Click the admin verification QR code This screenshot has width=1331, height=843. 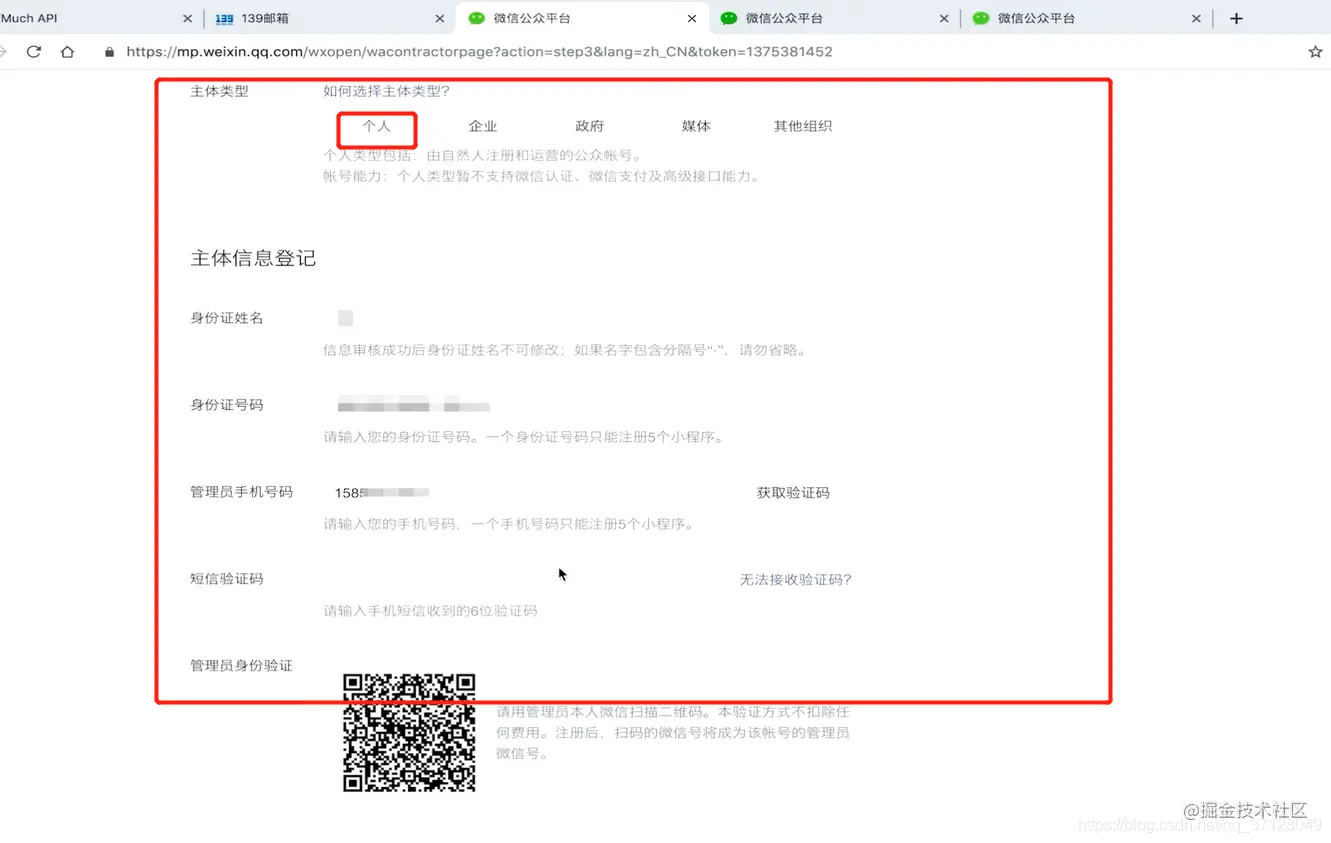click(x=409, y=733)
